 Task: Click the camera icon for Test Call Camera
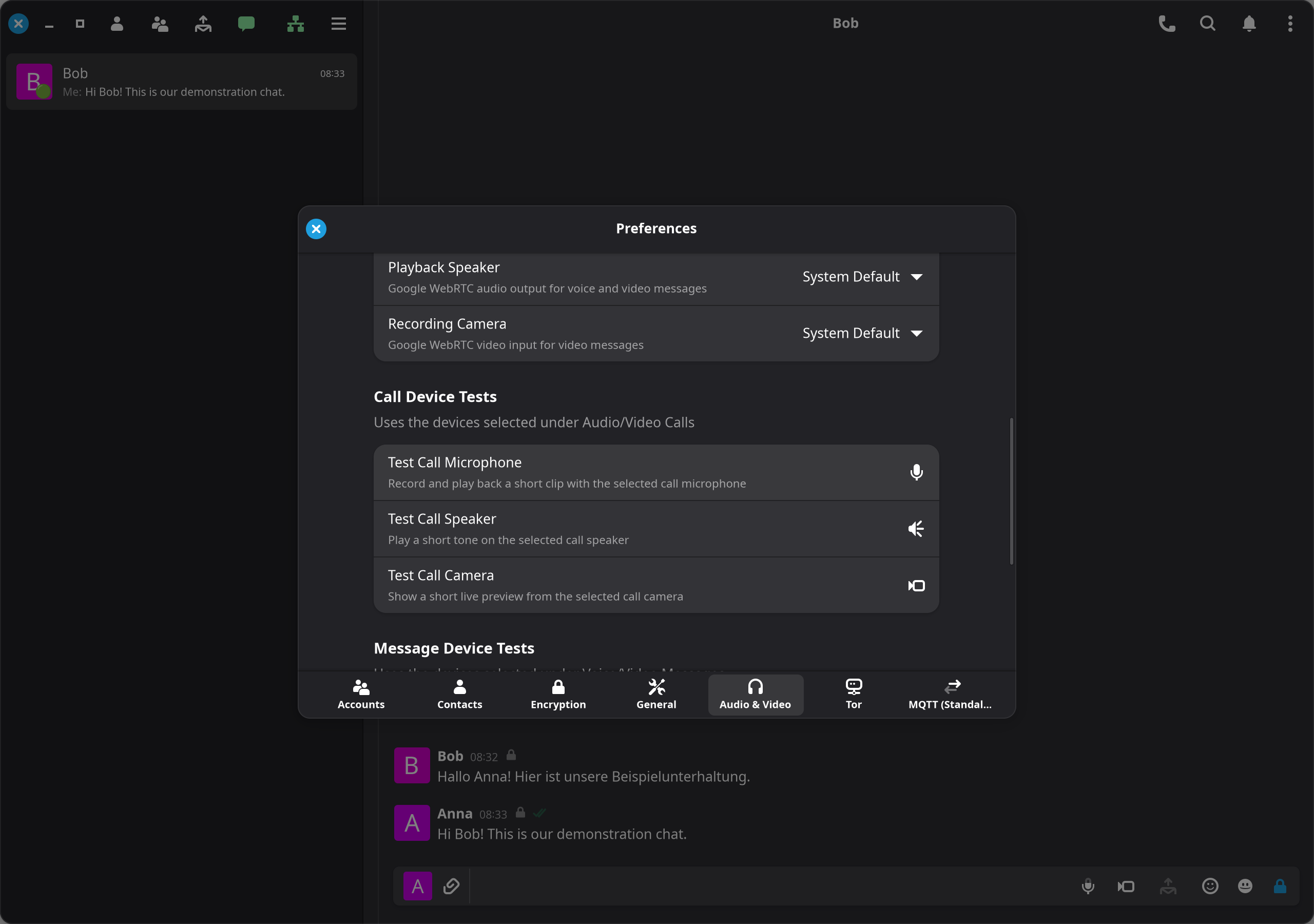[916, 585]
